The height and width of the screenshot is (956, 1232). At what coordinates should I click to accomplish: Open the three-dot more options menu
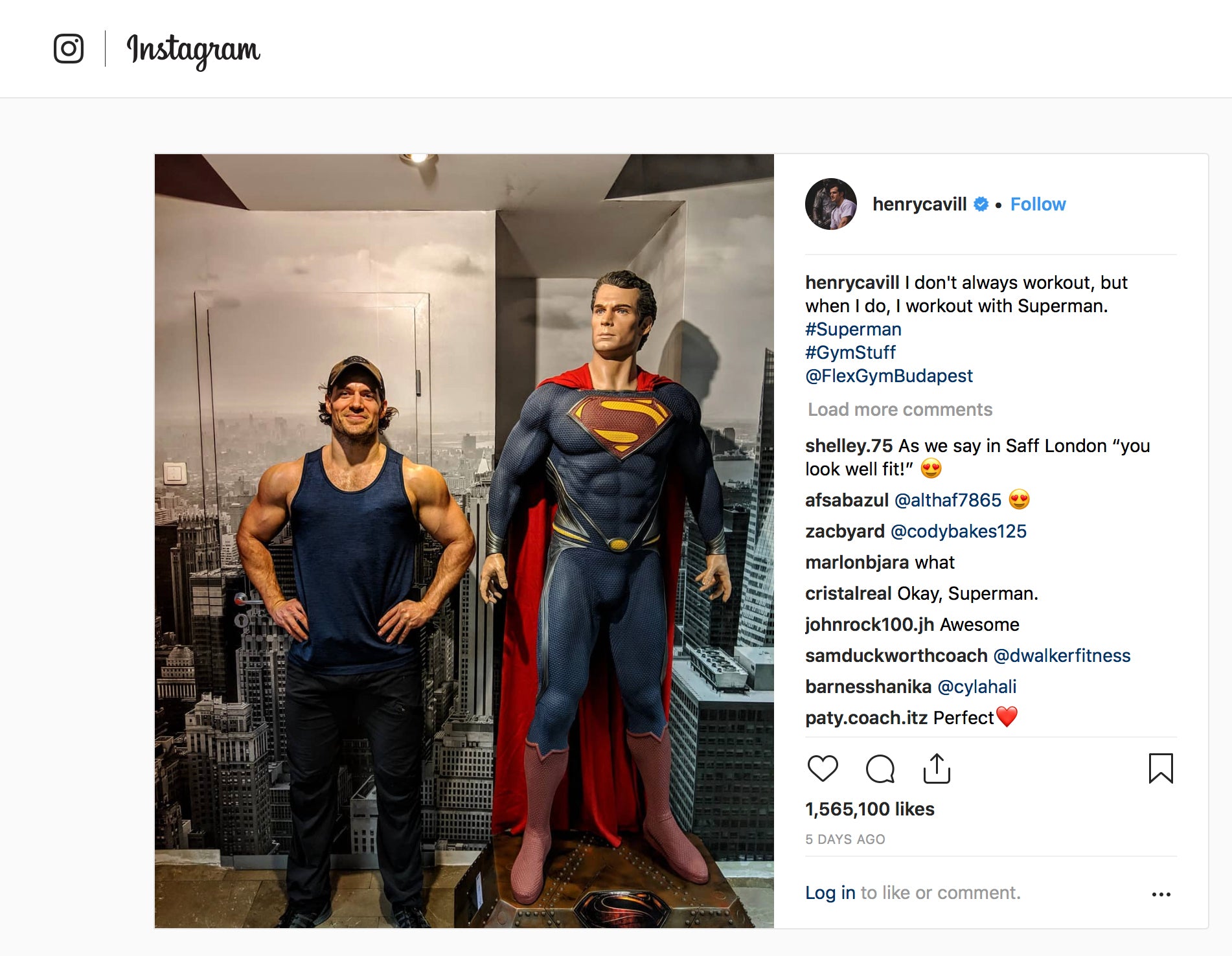[x=1161, y=894]
